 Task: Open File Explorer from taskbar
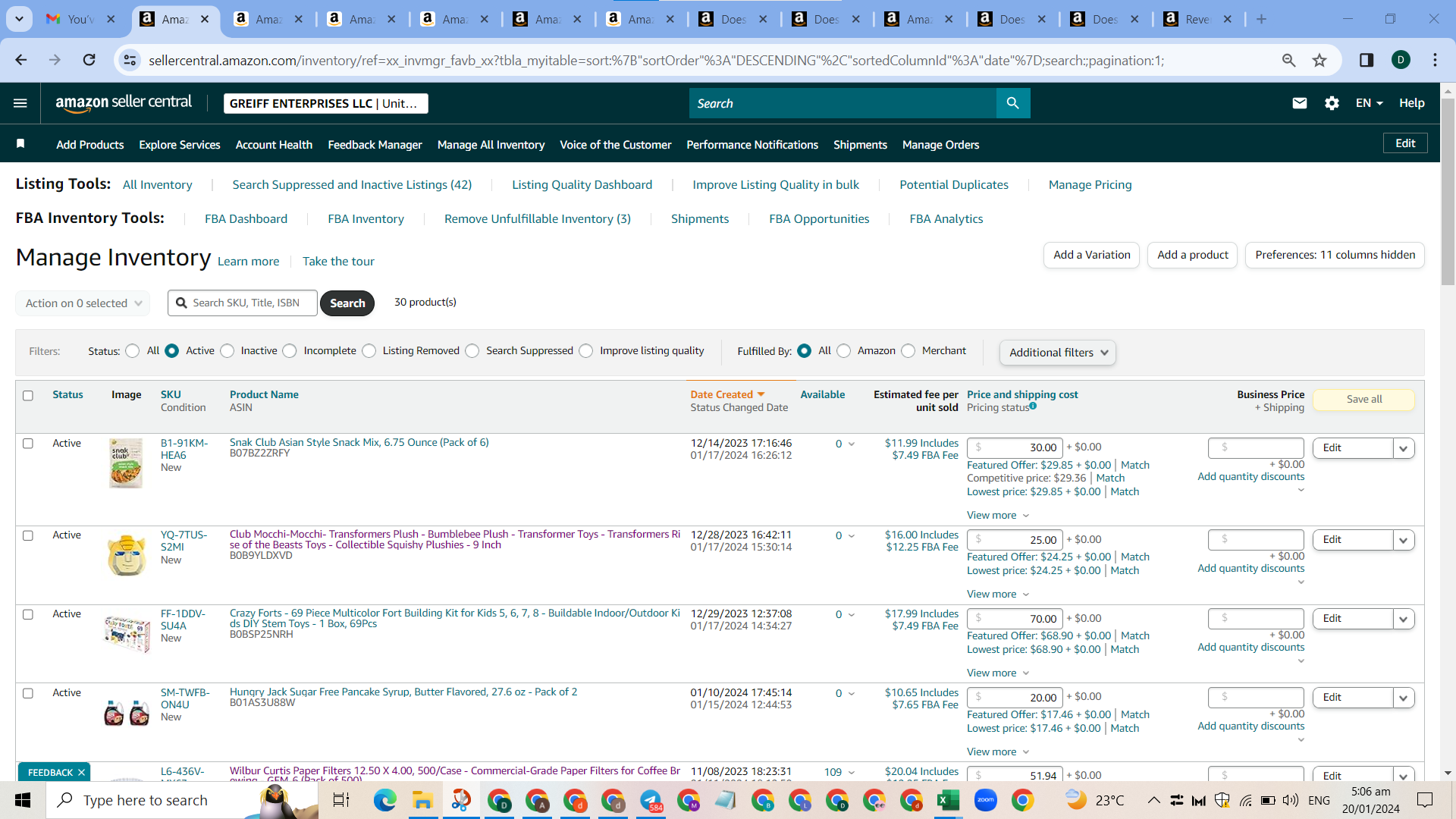tap(422, 800)
